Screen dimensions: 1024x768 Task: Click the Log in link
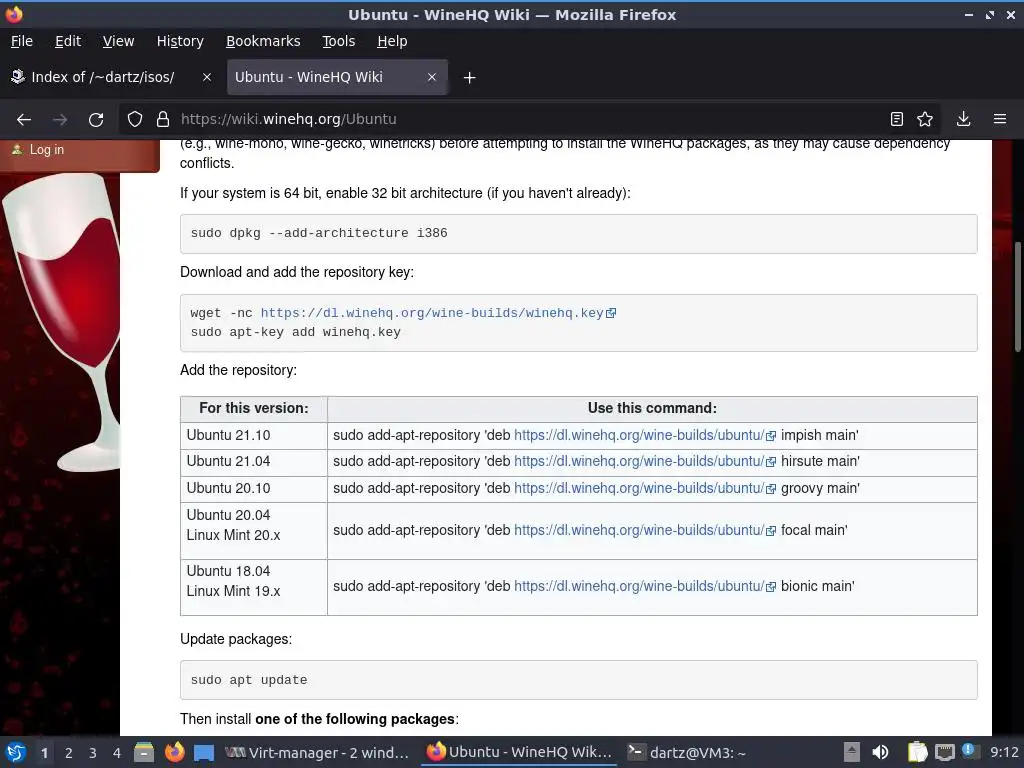click(x=46, y=150)
